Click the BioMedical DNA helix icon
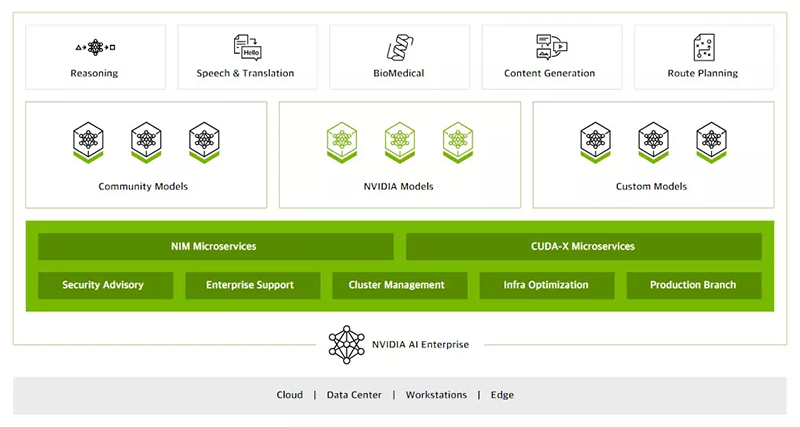The width and height of the screenshot is (800, 427). [x=399, y=47]
